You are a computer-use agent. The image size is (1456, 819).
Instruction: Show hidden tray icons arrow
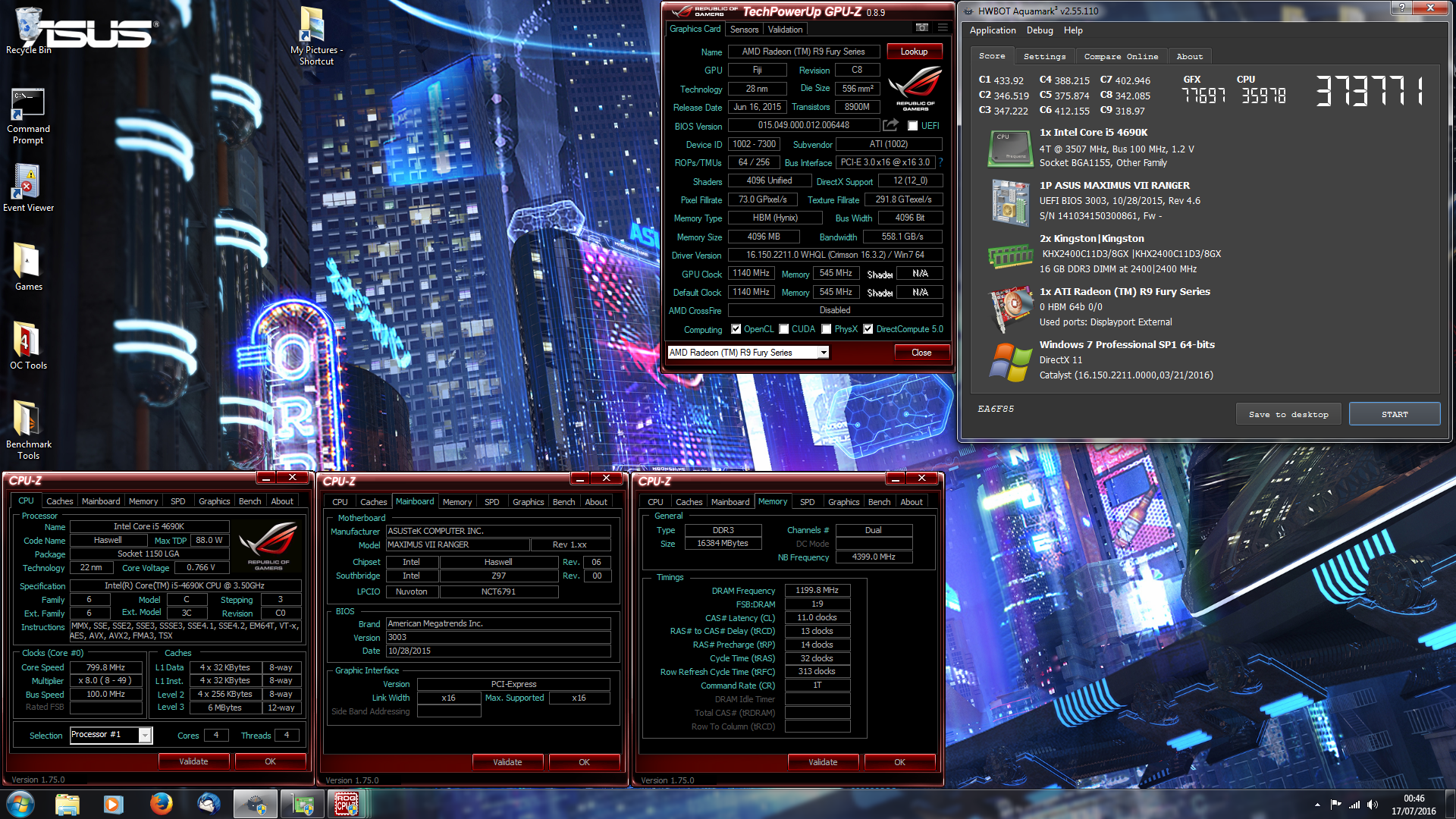(x=1317, y=805)
